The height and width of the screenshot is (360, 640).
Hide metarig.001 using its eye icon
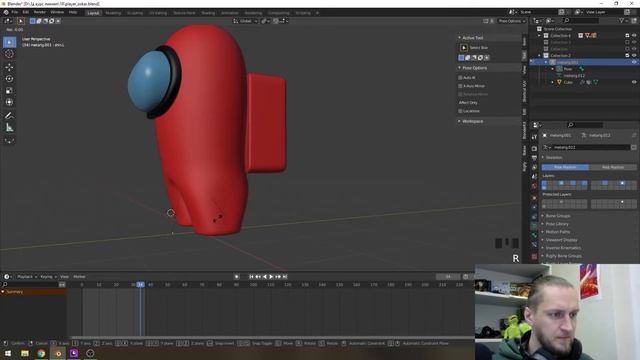pos(634,62)
